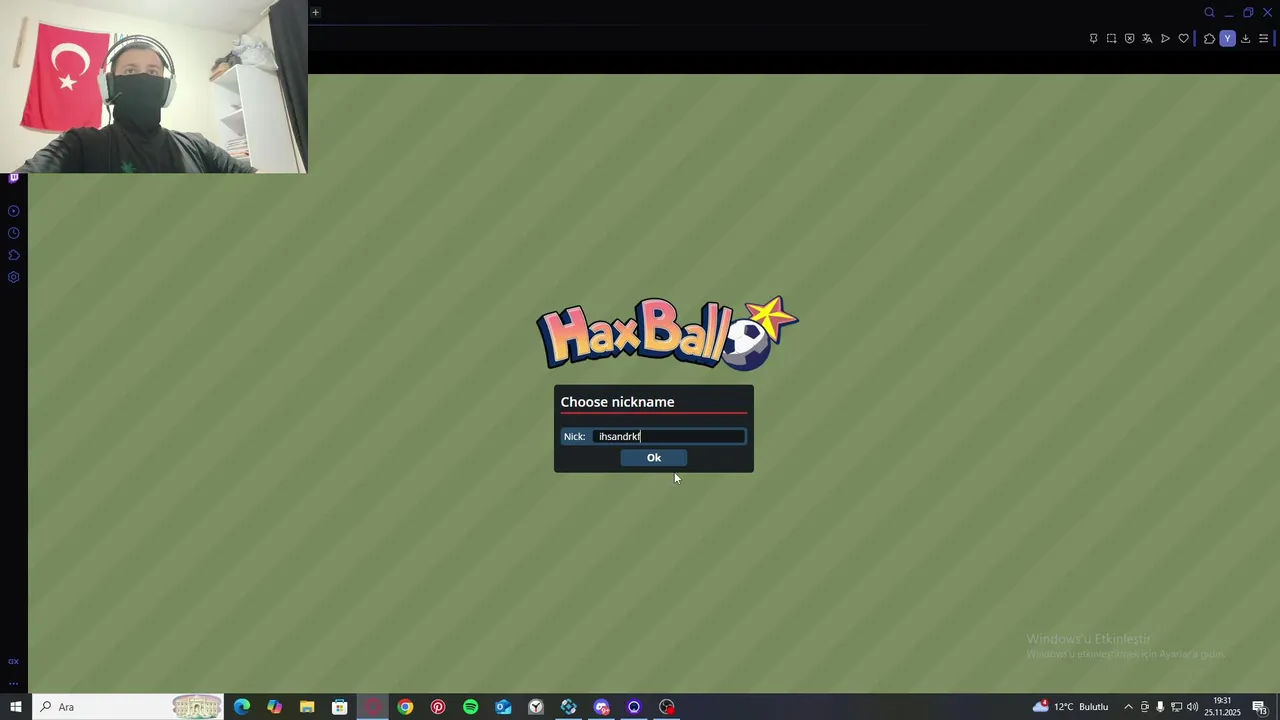Open the settings gear icon in sidebar
The height and width of the screenshot is (720, 1280).
(13, 277)
